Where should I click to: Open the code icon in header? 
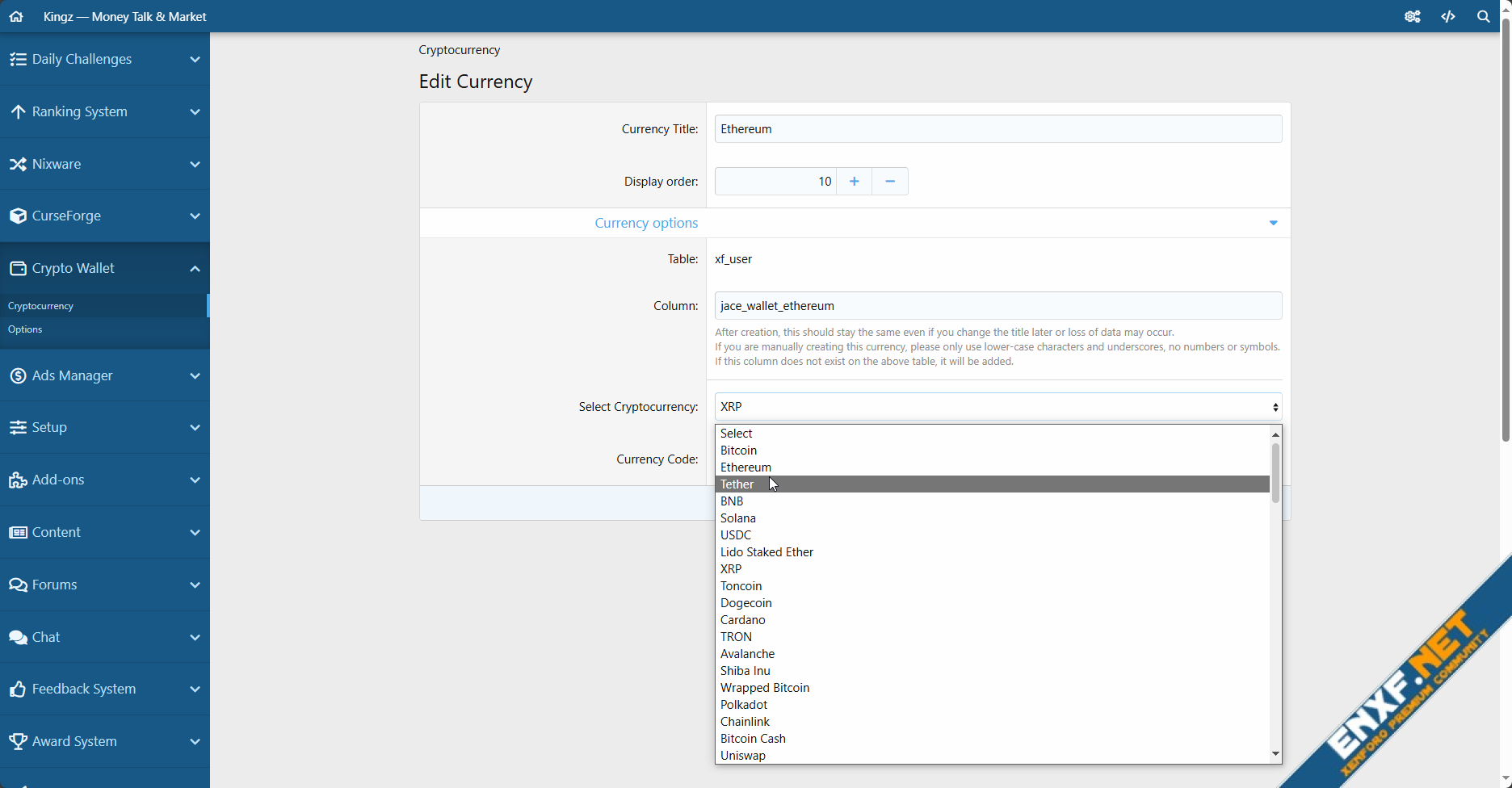(1448, 16)
